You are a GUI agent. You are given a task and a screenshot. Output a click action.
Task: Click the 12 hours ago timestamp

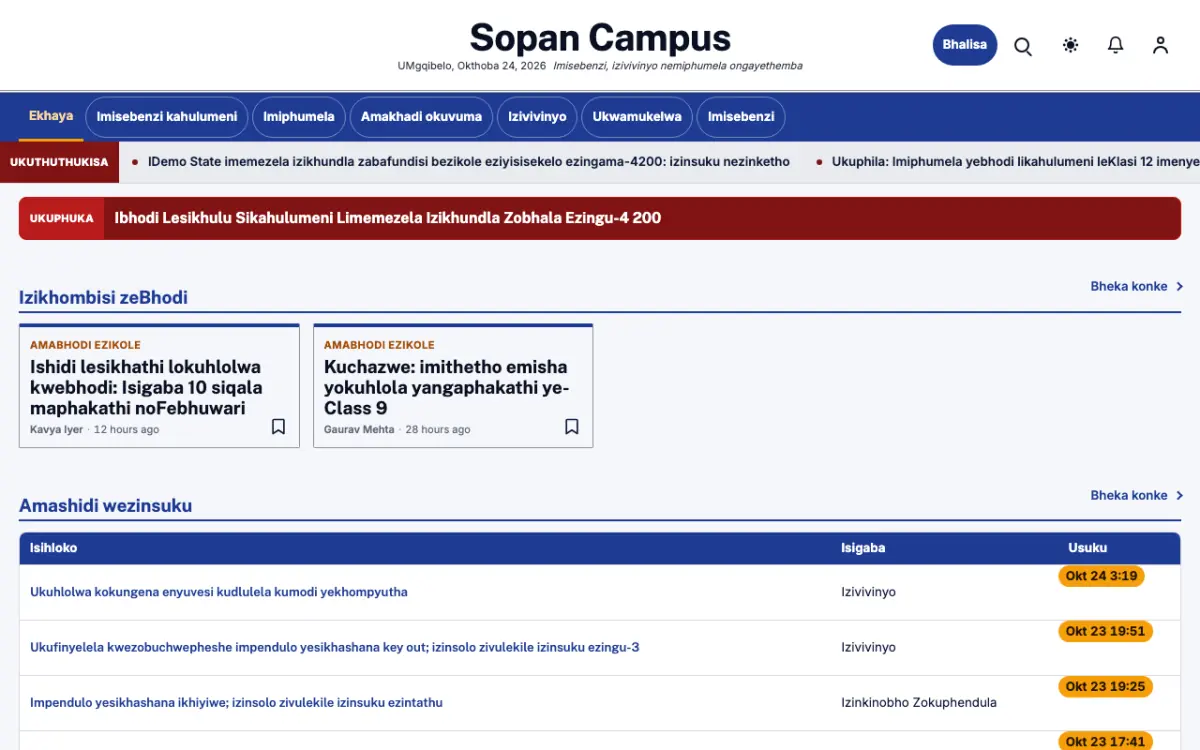coord(126,430)
